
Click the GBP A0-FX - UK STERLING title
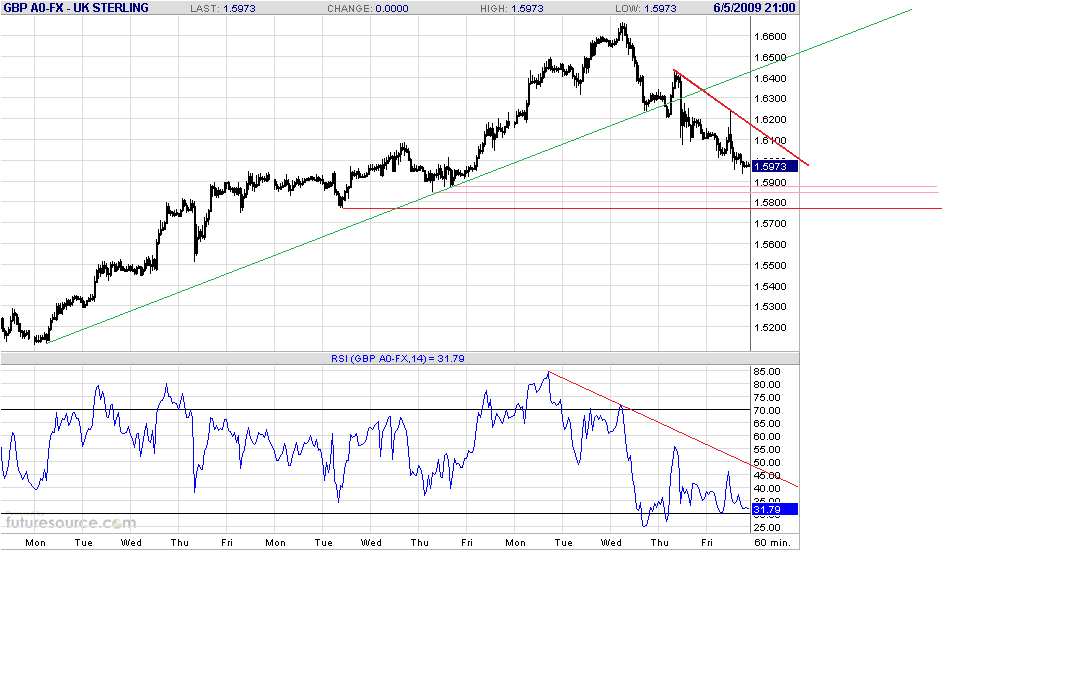(76, 8)
